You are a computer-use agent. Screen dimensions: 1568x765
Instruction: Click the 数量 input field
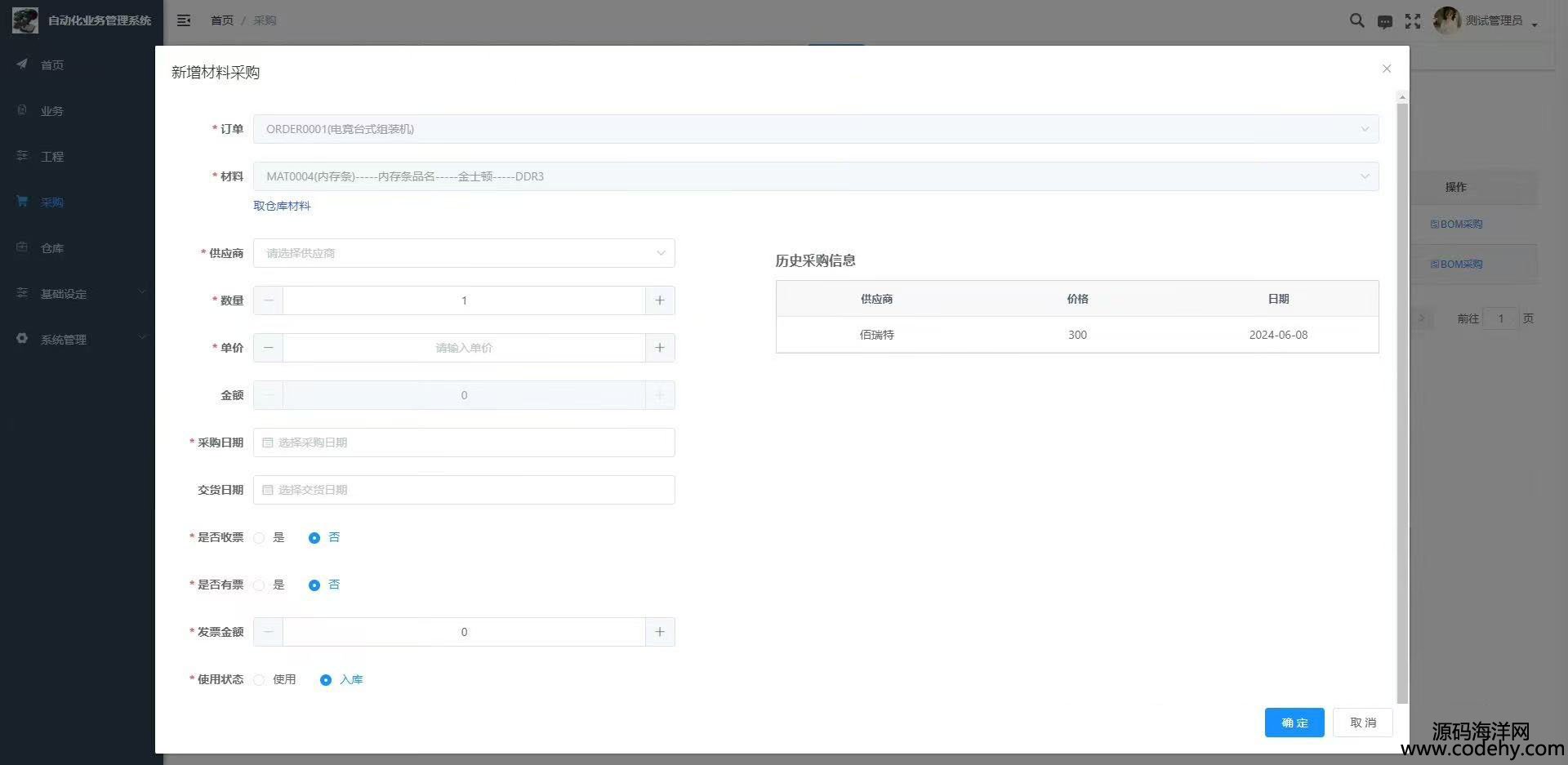point(464,300)
